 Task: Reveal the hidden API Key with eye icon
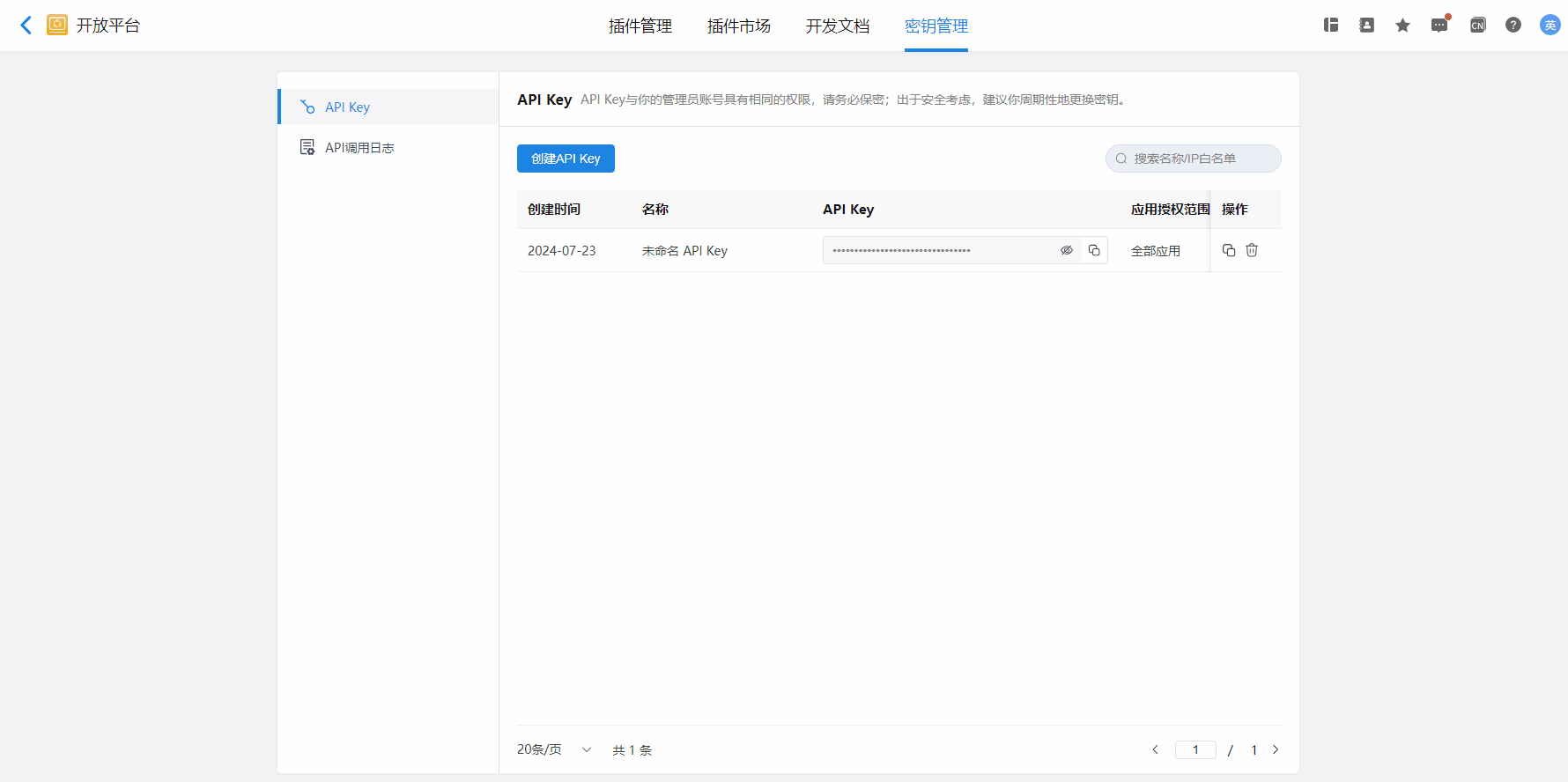[1066, 250]
